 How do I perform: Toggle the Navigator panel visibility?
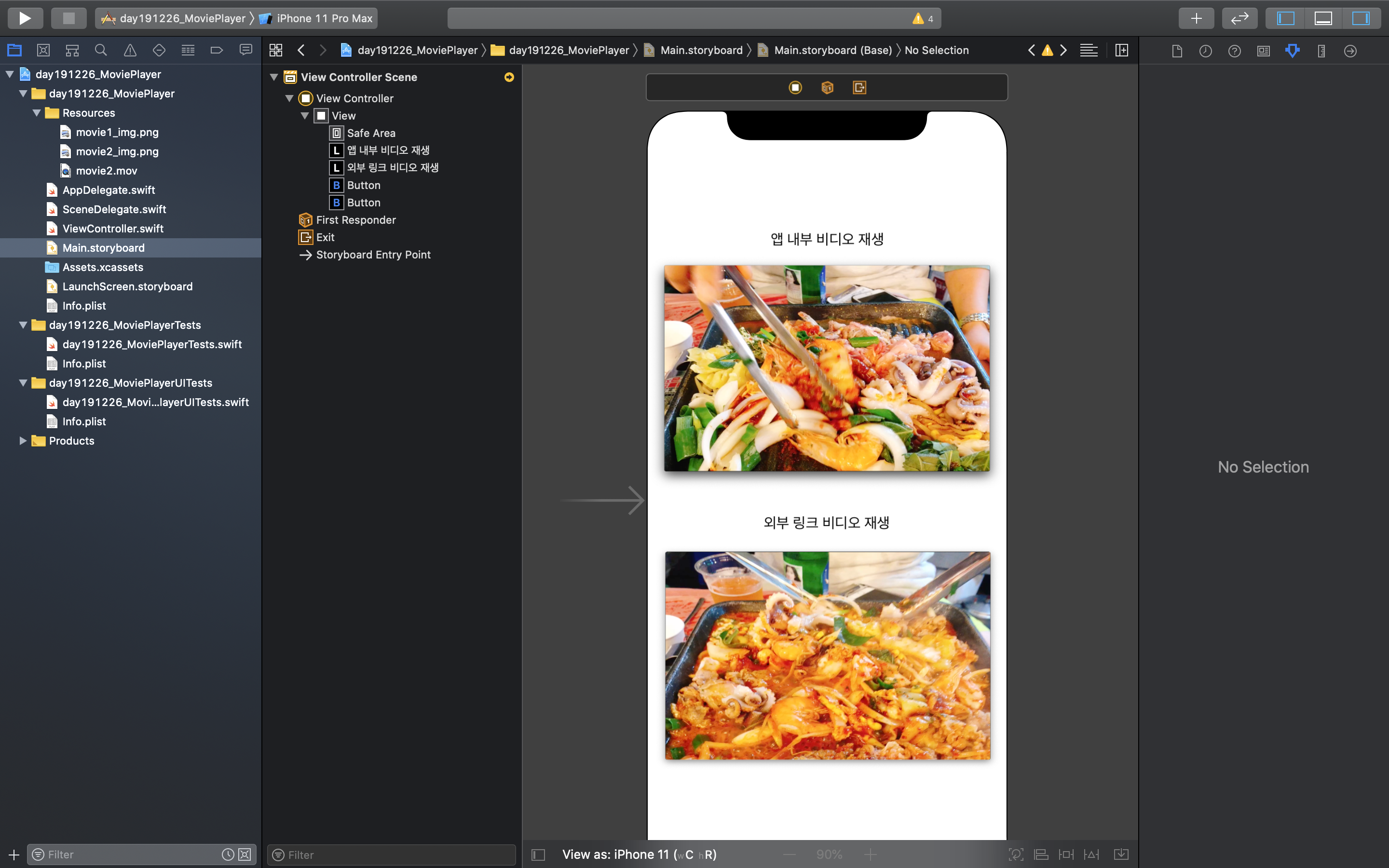coord(1285,18)
